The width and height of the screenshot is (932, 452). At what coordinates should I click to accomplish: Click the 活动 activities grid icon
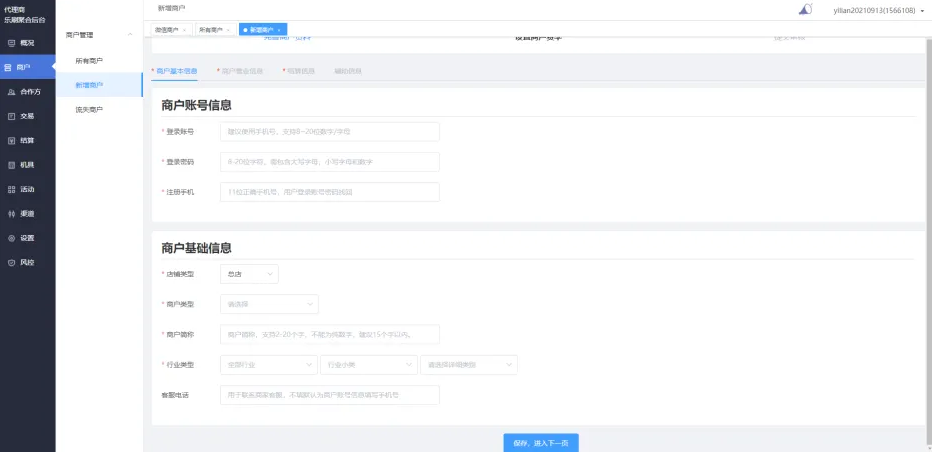11,189
